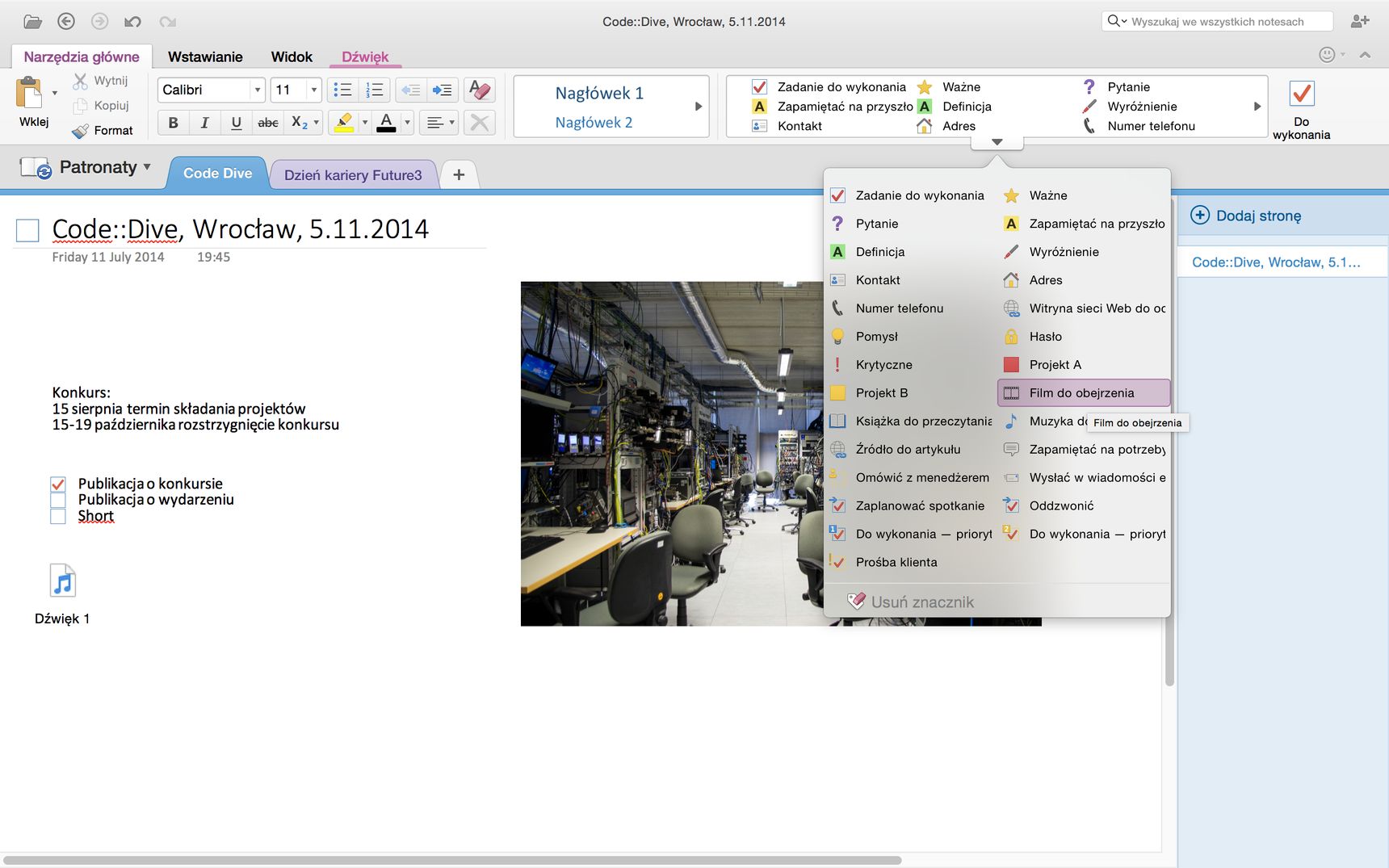Insert a bulleted list

point(342,90)
